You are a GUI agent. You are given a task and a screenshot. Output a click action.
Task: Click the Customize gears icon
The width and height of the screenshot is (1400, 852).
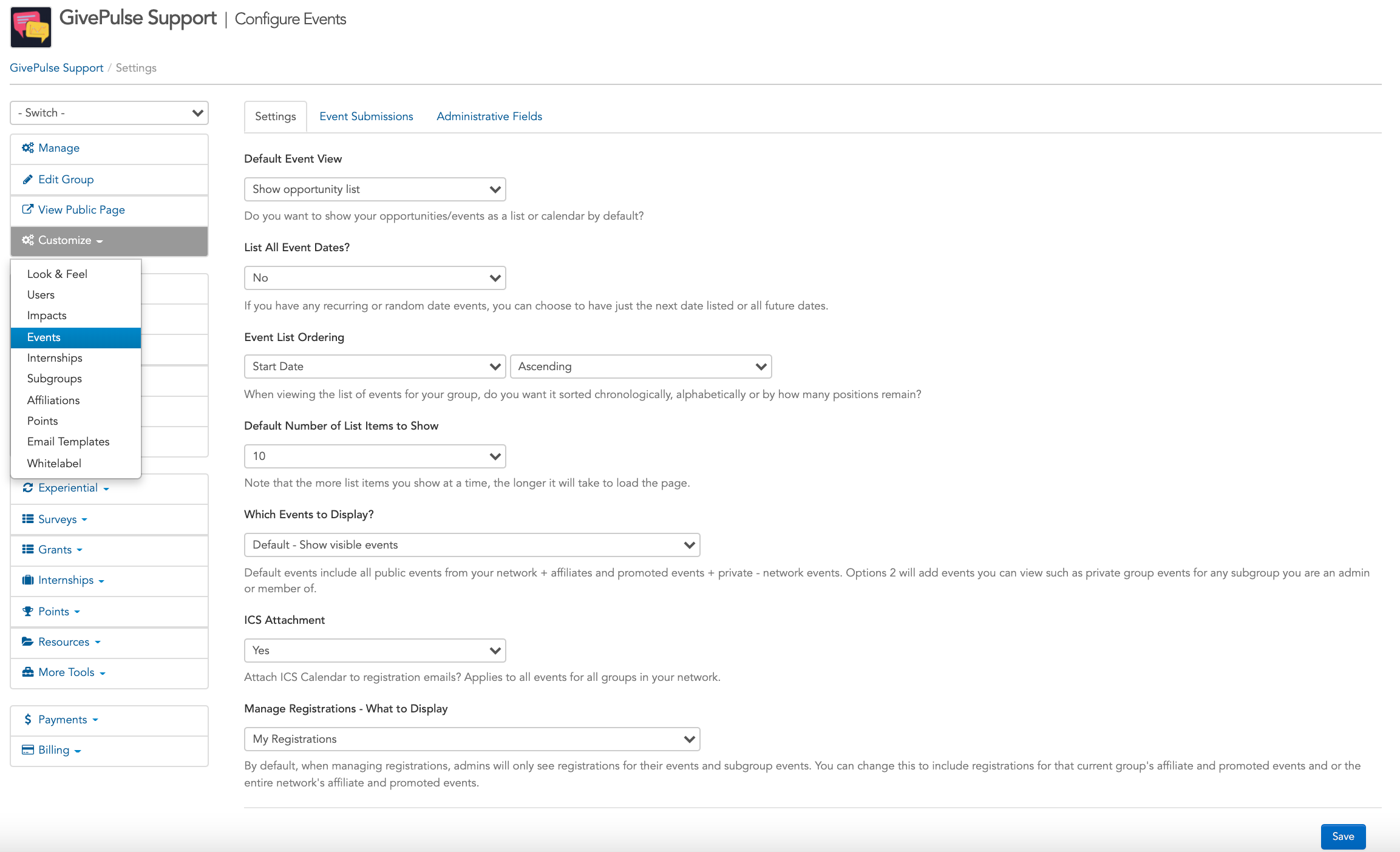[x=28, y=240]
